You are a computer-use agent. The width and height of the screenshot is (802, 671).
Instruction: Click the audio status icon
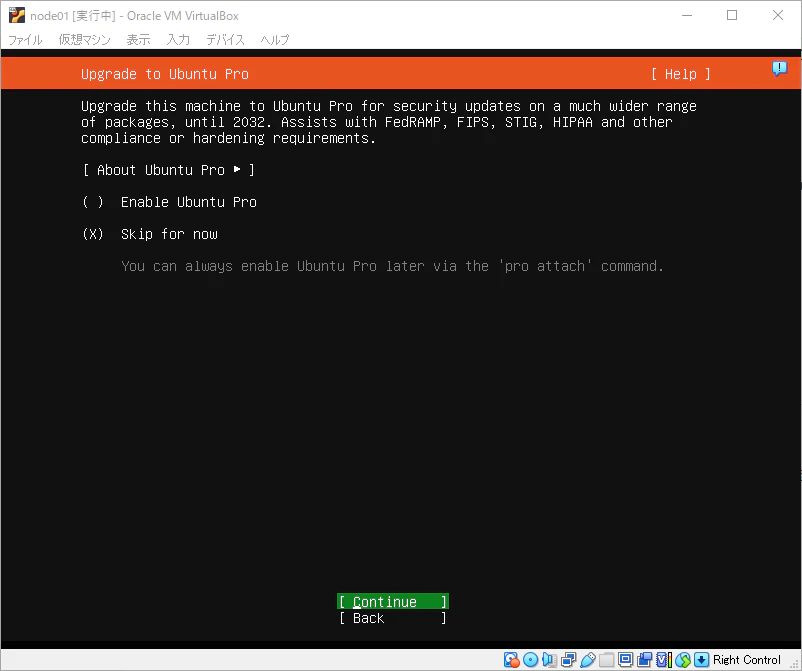549,660
